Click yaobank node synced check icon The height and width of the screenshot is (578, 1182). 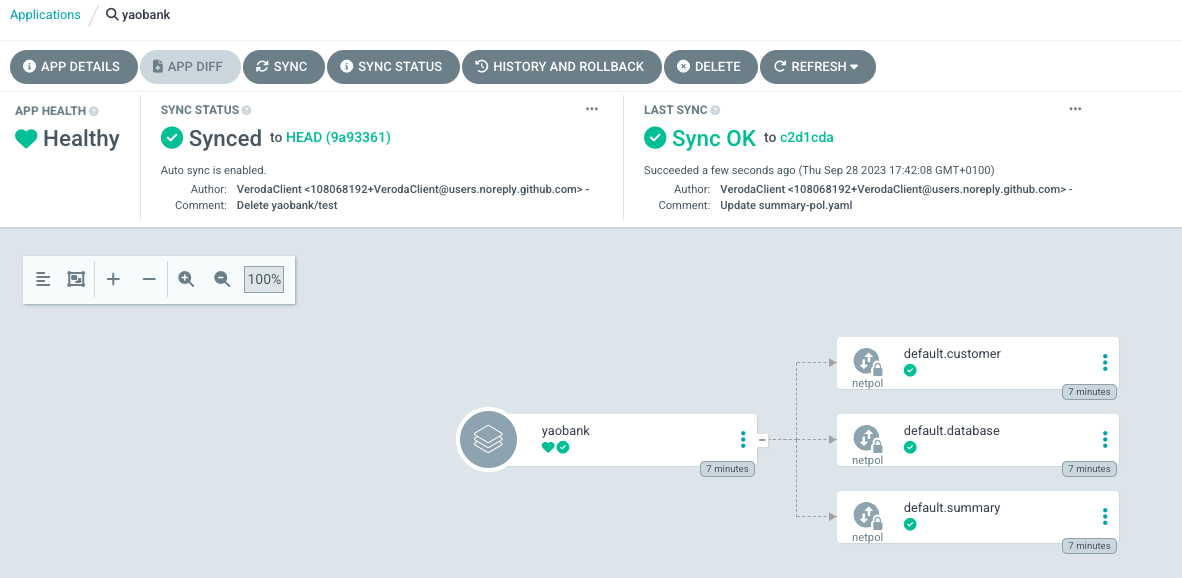[563, 448]
